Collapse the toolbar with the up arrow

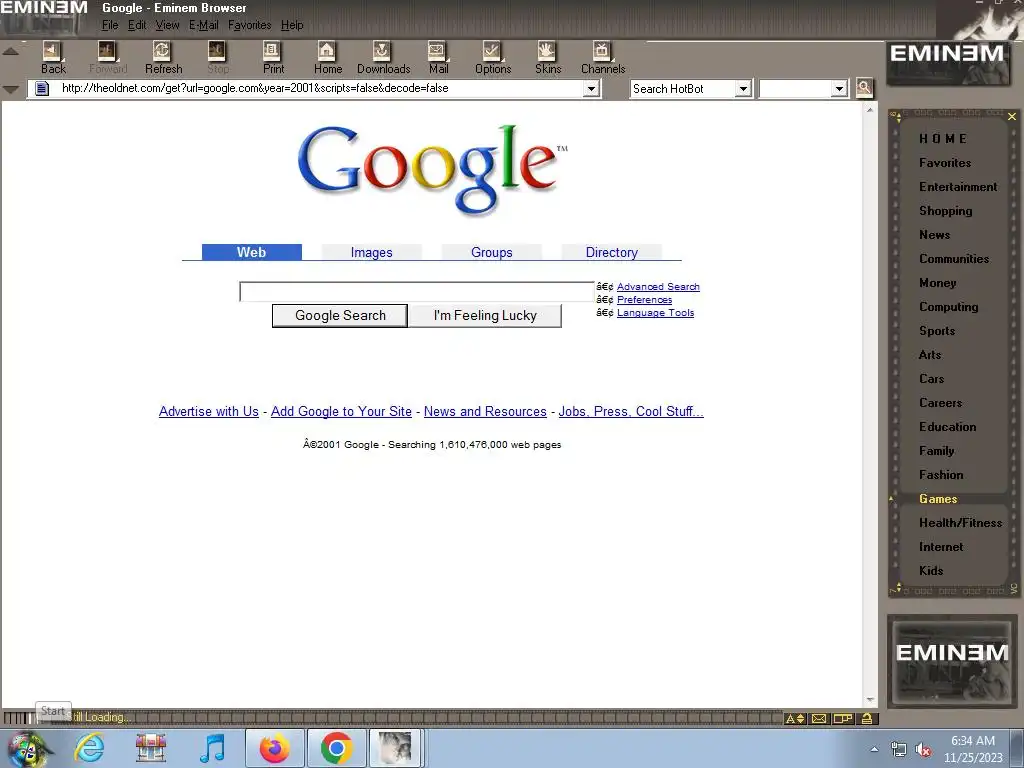tap(10, 51)
